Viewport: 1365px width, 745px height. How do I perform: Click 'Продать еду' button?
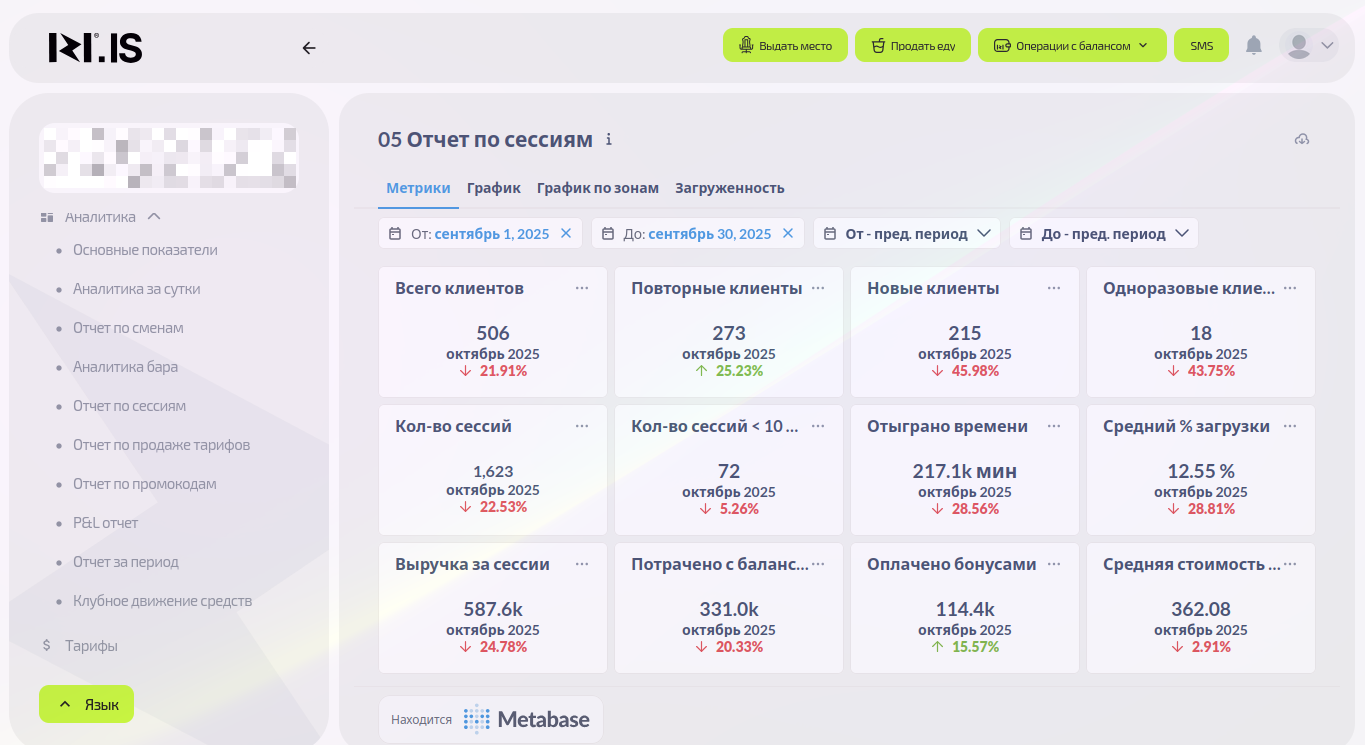tap(912, 46)
